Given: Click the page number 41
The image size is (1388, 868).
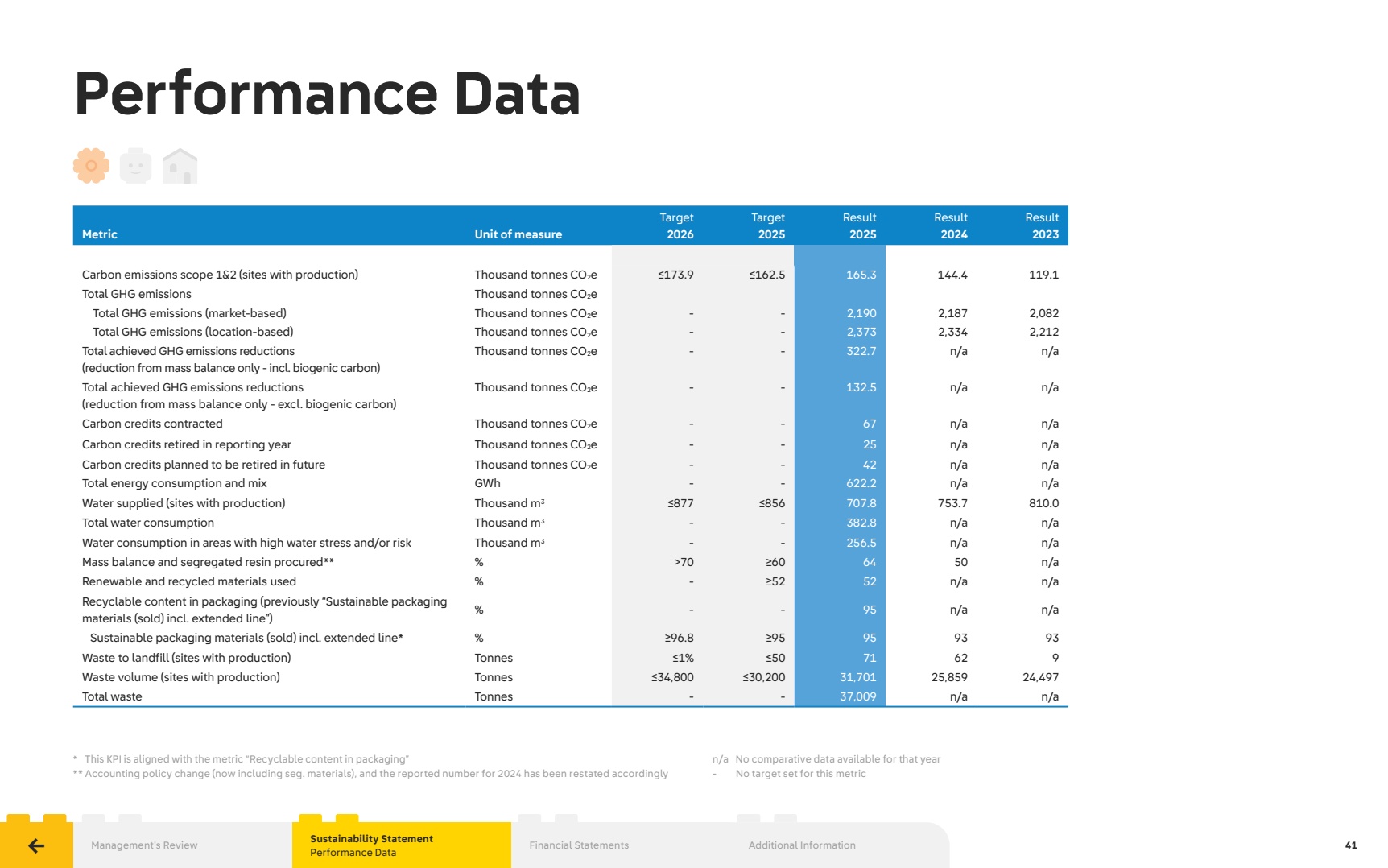Looking at the screenshot, I should 1352,845.
